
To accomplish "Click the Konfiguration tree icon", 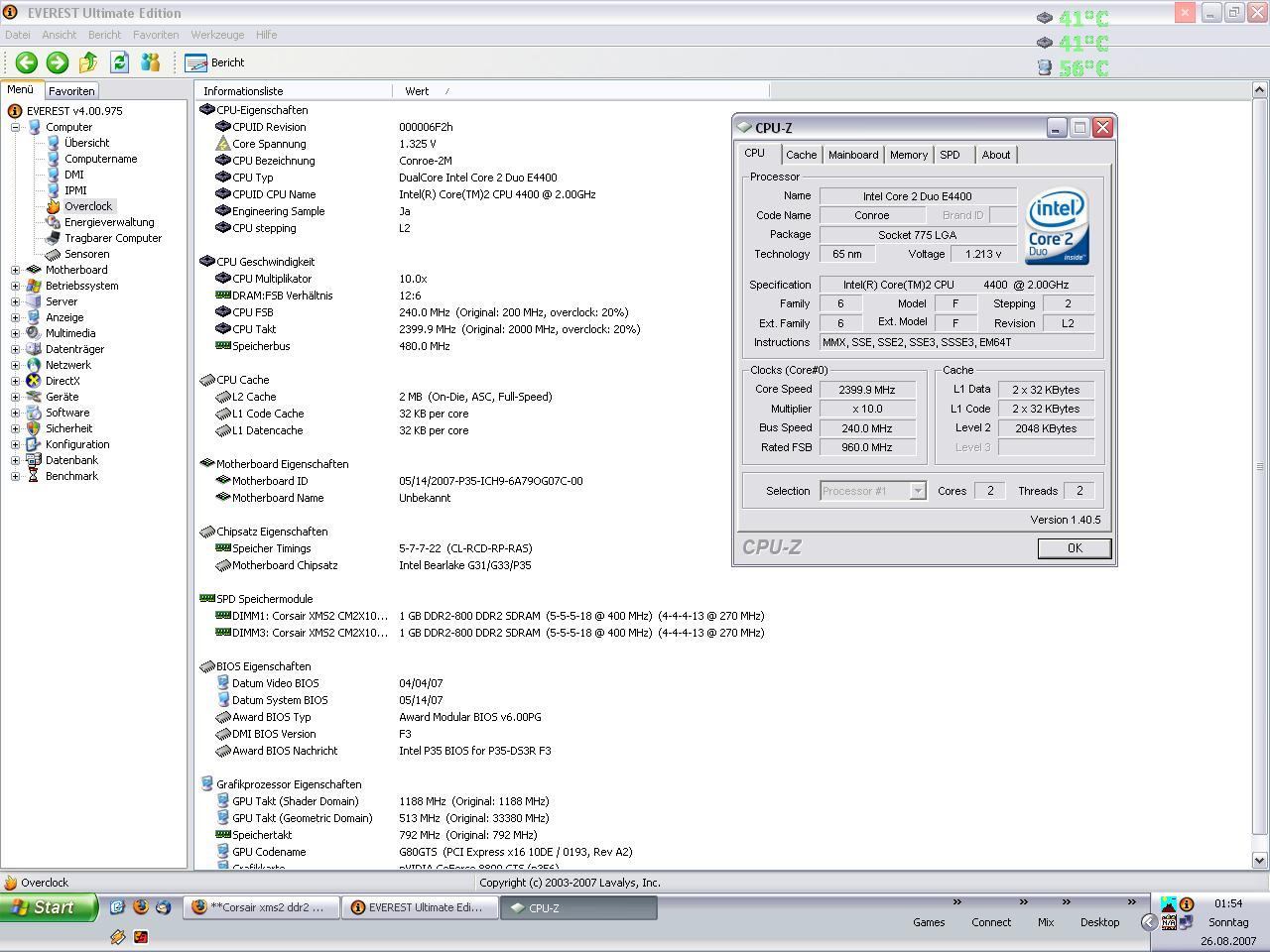I will tap(34, 444).
